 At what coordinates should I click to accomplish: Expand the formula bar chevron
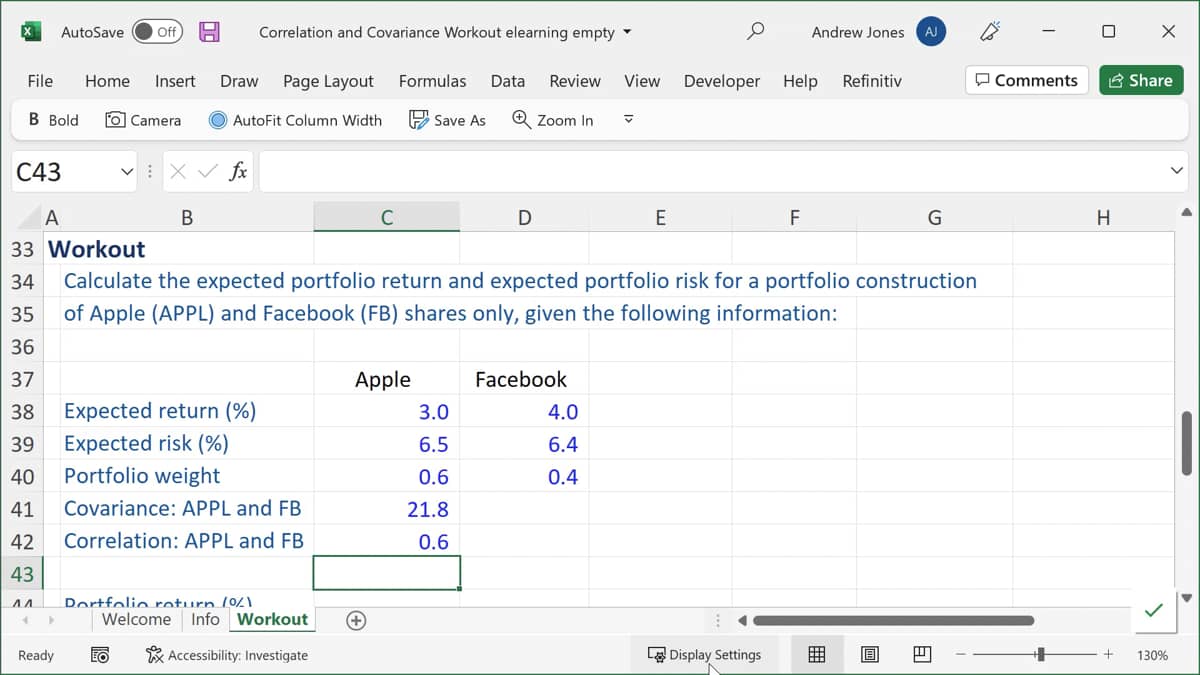pos(1177,172)
